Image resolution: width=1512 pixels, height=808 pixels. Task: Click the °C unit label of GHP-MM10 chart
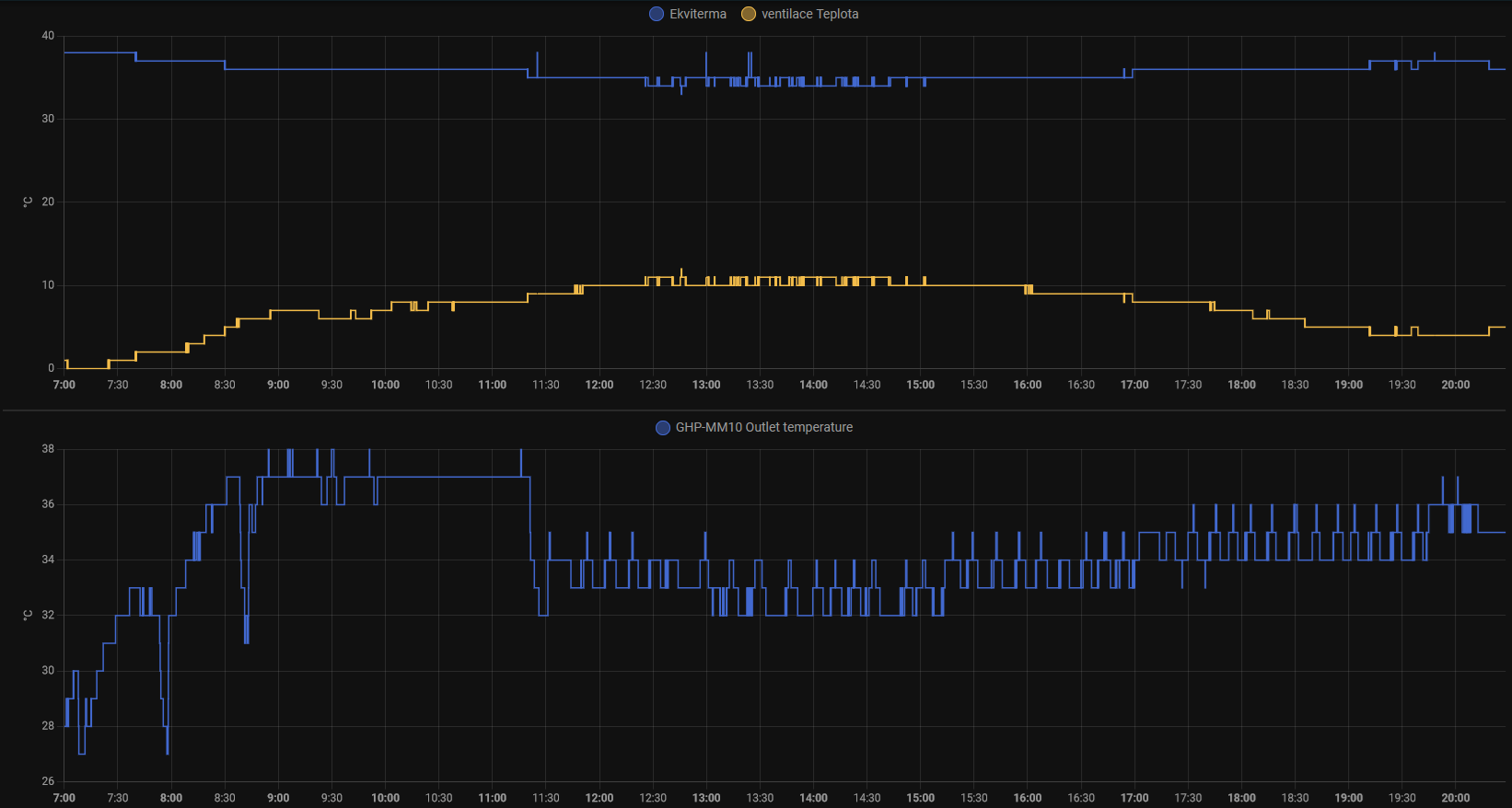pos(28,615)
